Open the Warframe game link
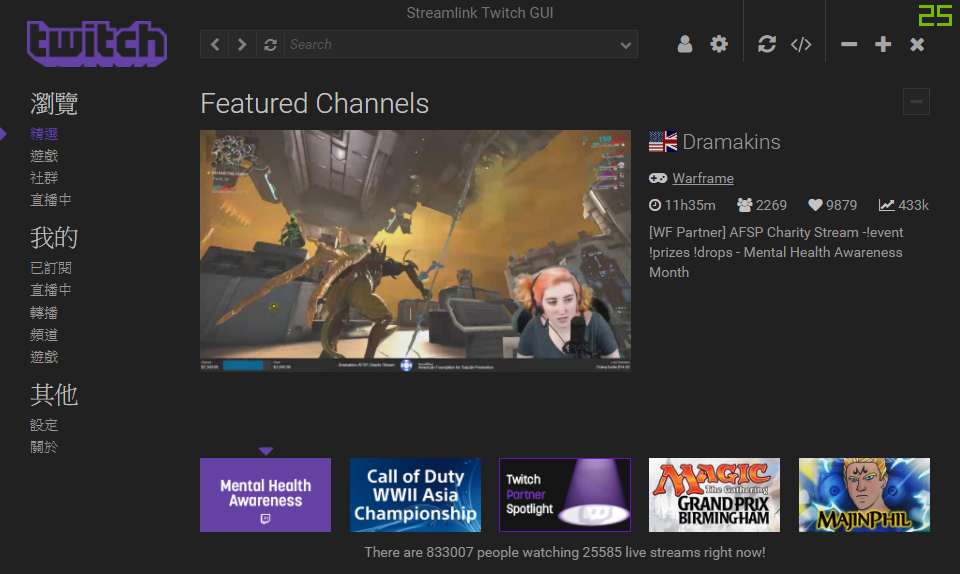Image resolution: width=960 pixels, height=574 pixels. click(703, 178)
